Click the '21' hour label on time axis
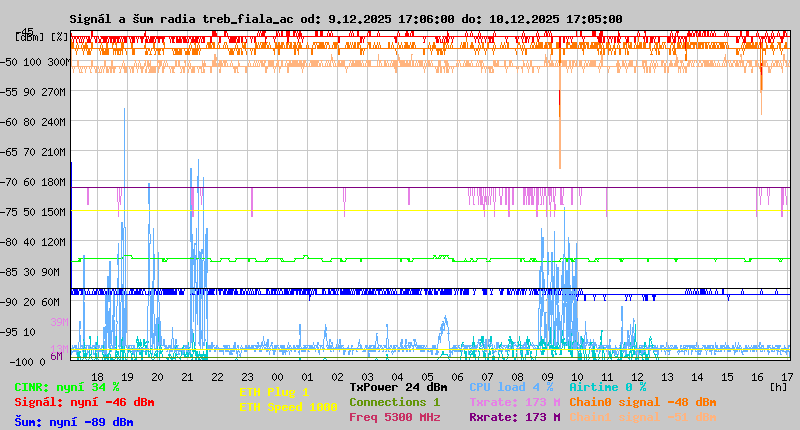800x430 pixels. (x=187, y=377)
